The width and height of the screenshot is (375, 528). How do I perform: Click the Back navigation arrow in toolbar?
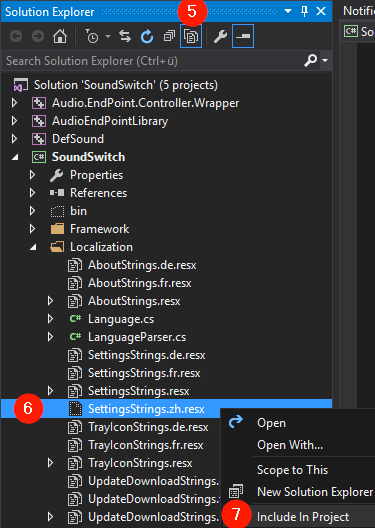[16, 36]
